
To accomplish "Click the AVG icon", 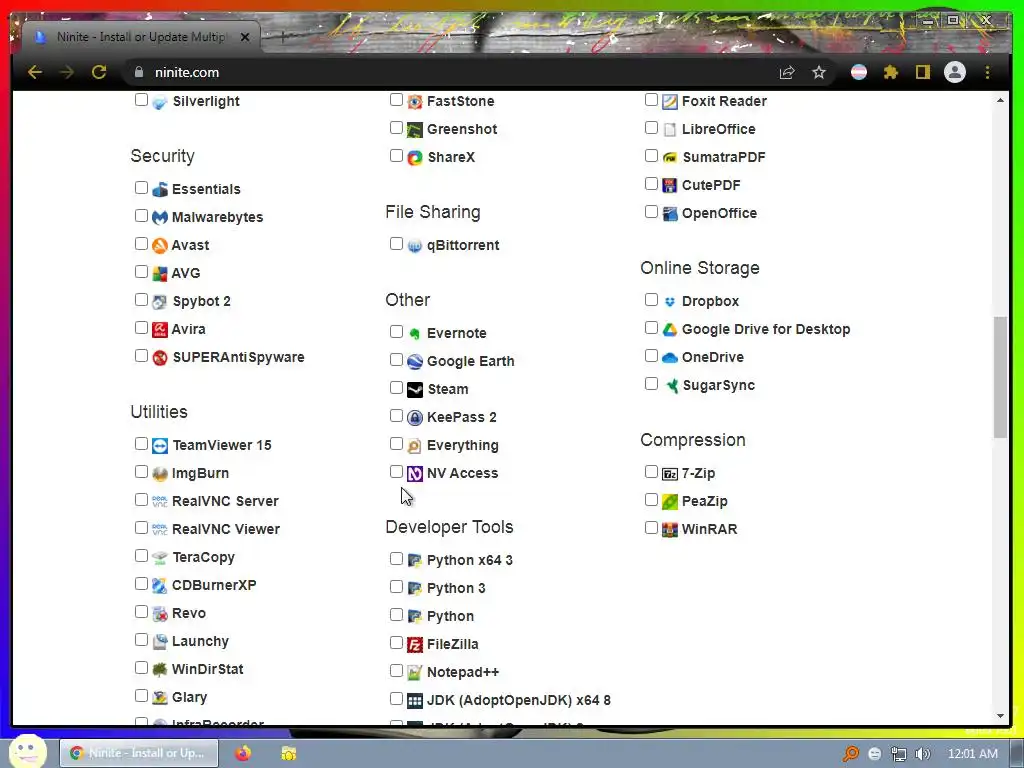I will point(160,273).
